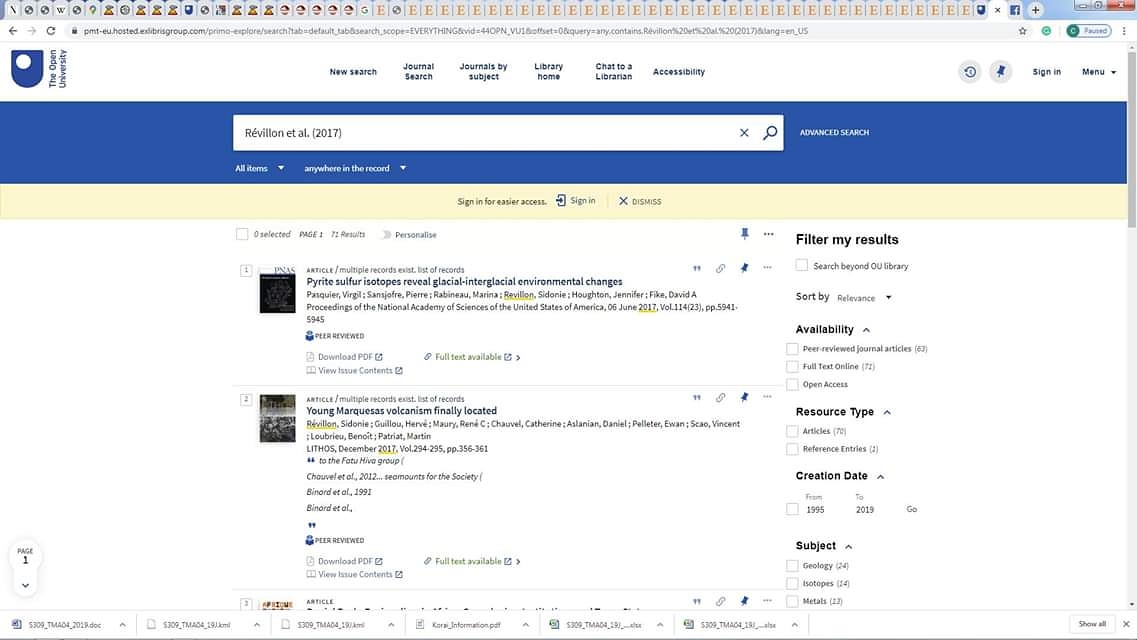Viewport: 1137px width, 640px height.
Task: Click The Open University logo
Action: (39, 69)
